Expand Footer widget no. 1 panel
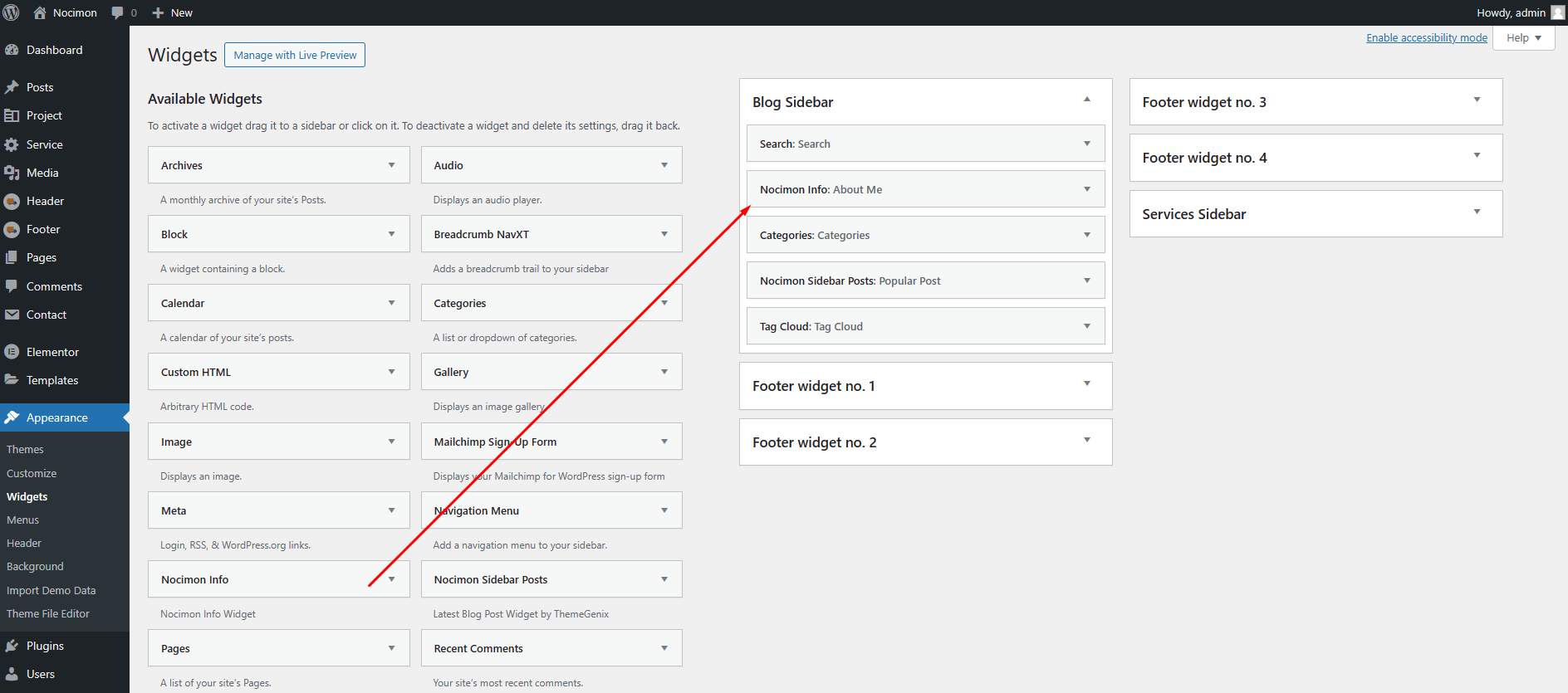Image resolution: width=1568 pixels, height=693 pixels. click(1087, 383)
